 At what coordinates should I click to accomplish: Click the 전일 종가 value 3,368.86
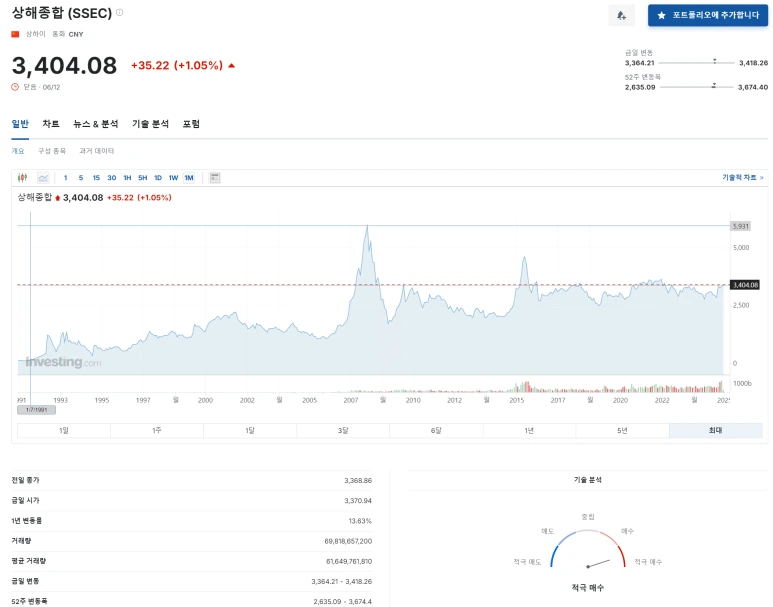pos(358,480)
